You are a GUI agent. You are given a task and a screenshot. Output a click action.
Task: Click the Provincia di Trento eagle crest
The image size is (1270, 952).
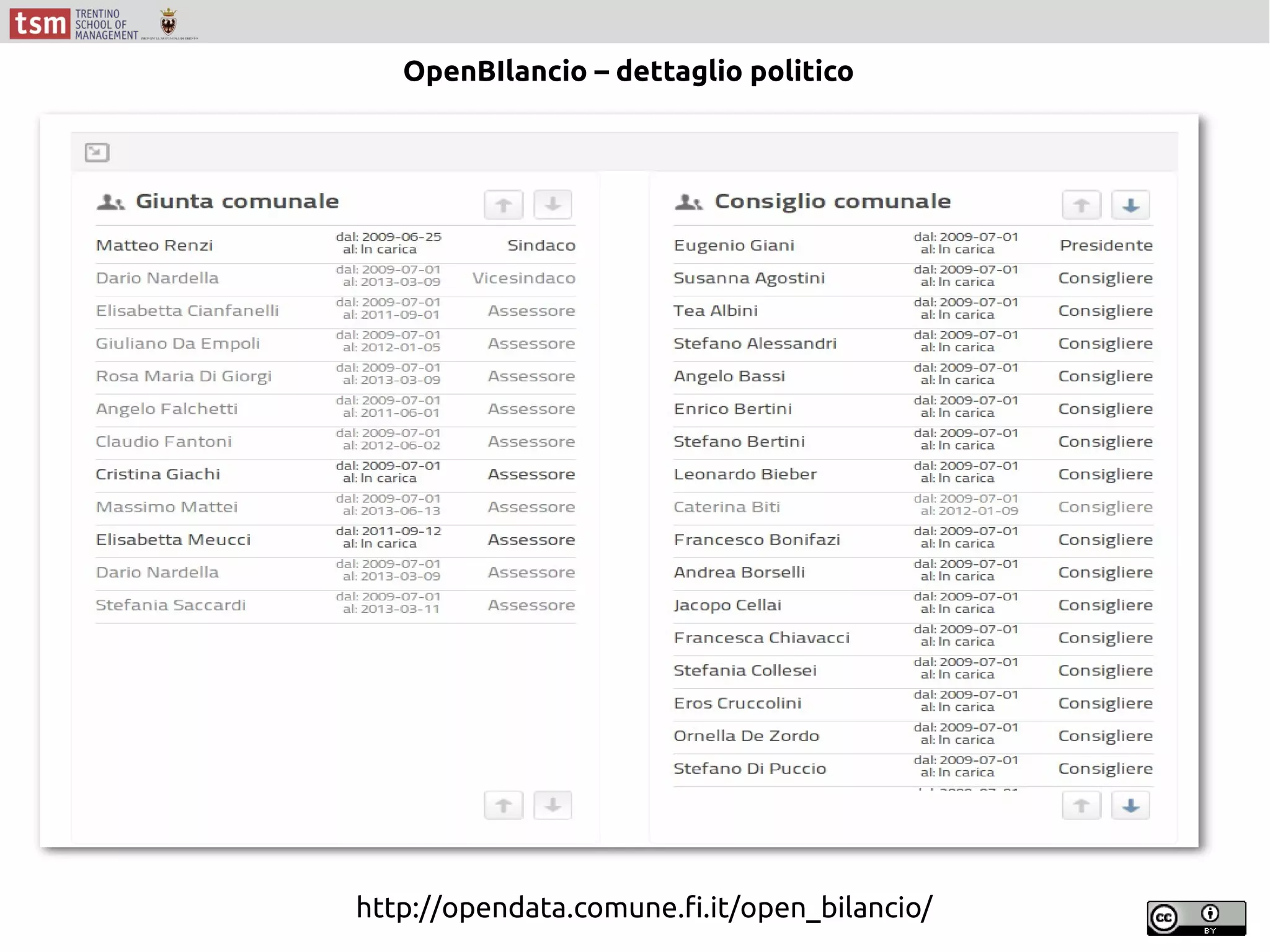coord(168,21)
